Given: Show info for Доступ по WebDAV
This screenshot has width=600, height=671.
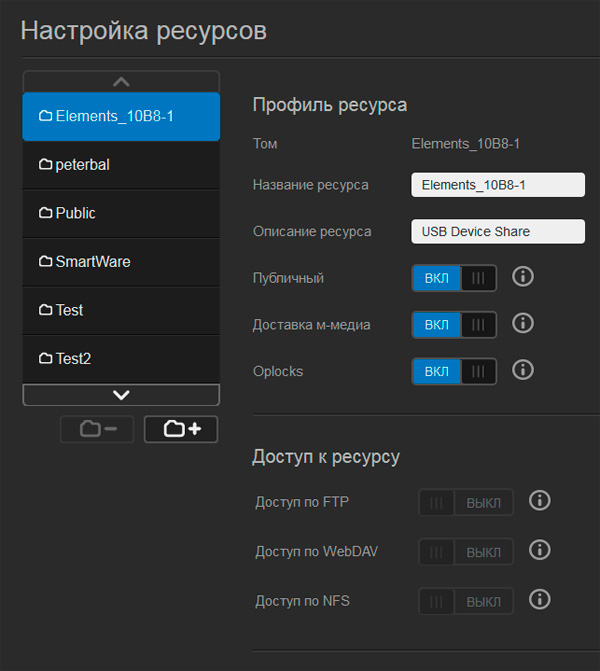Looking at the screenshot, I should point(539,550).
